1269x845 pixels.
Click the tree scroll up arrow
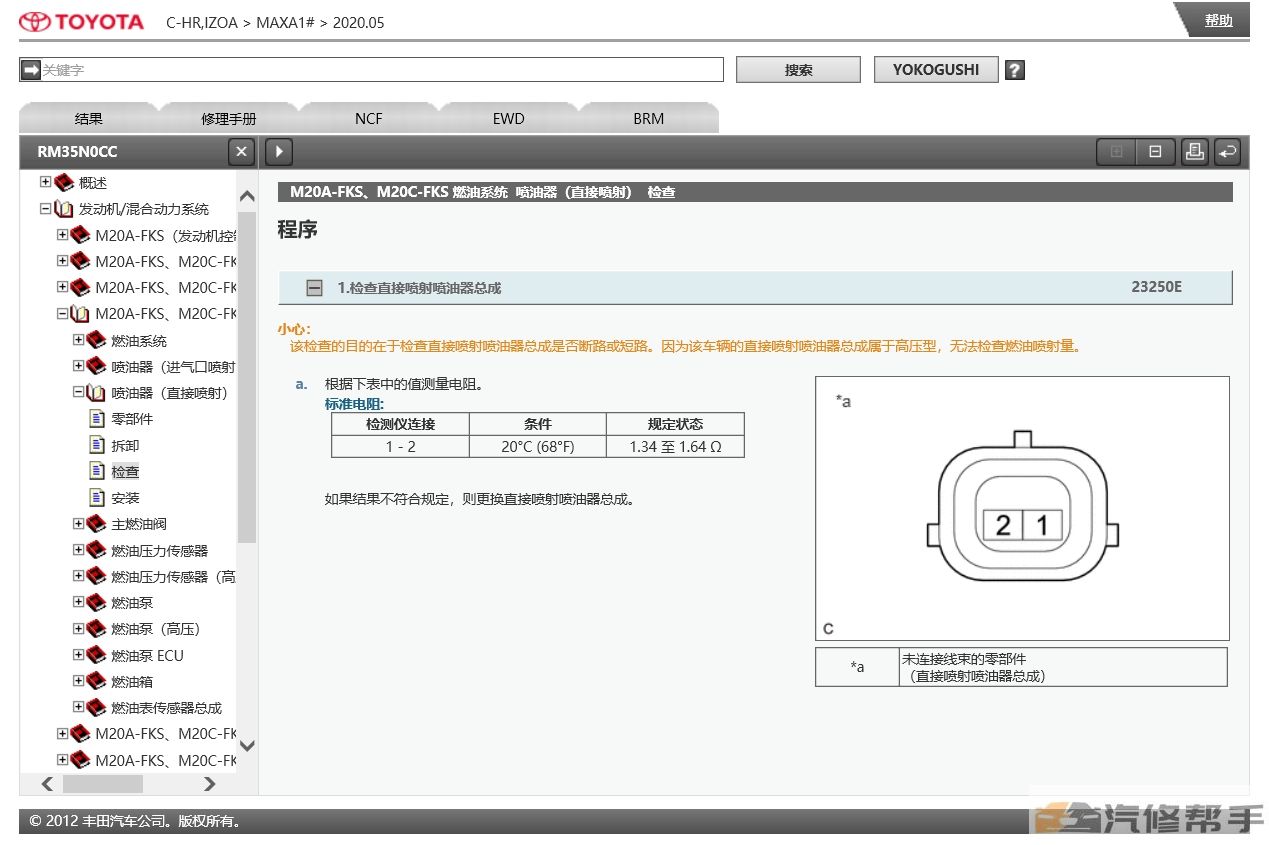(247, 196)
